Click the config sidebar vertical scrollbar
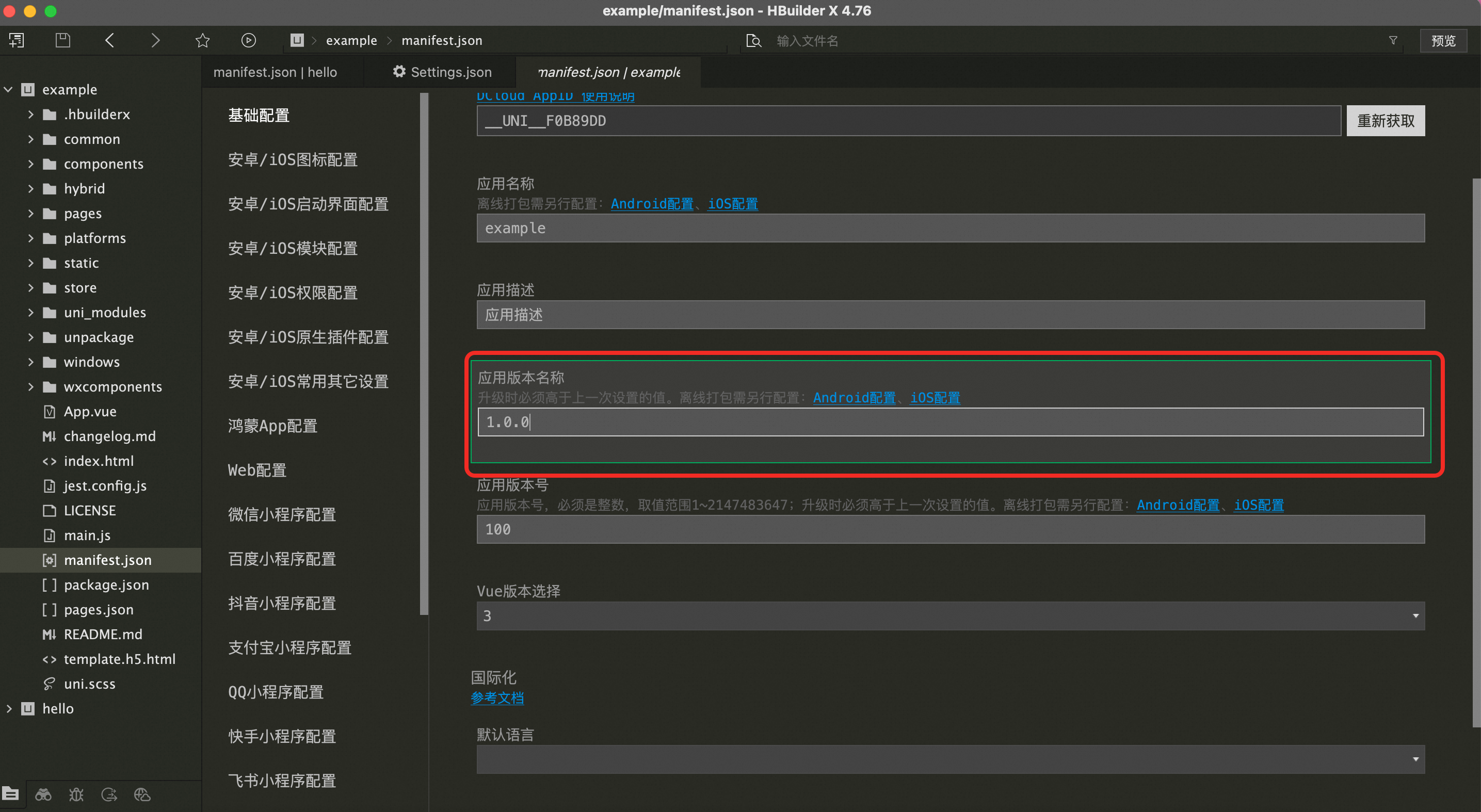The width and height of the screenshot is (1481, 812). pyautogui.click(x=424, y=353)
